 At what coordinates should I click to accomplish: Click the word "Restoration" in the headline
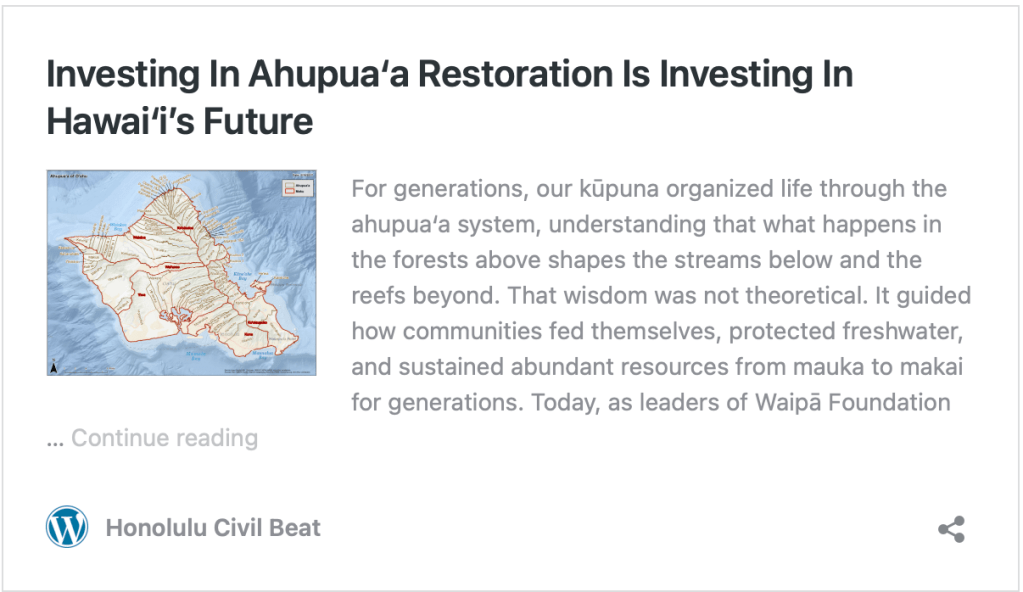pos(458,76)
